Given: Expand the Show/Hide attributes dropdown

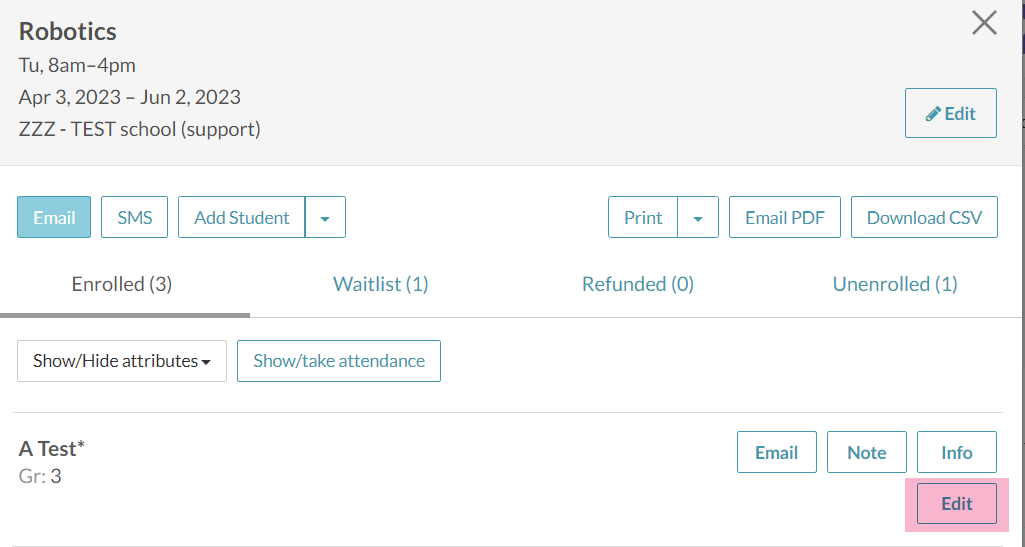Looking at the screenshot, I should [122, 361].
